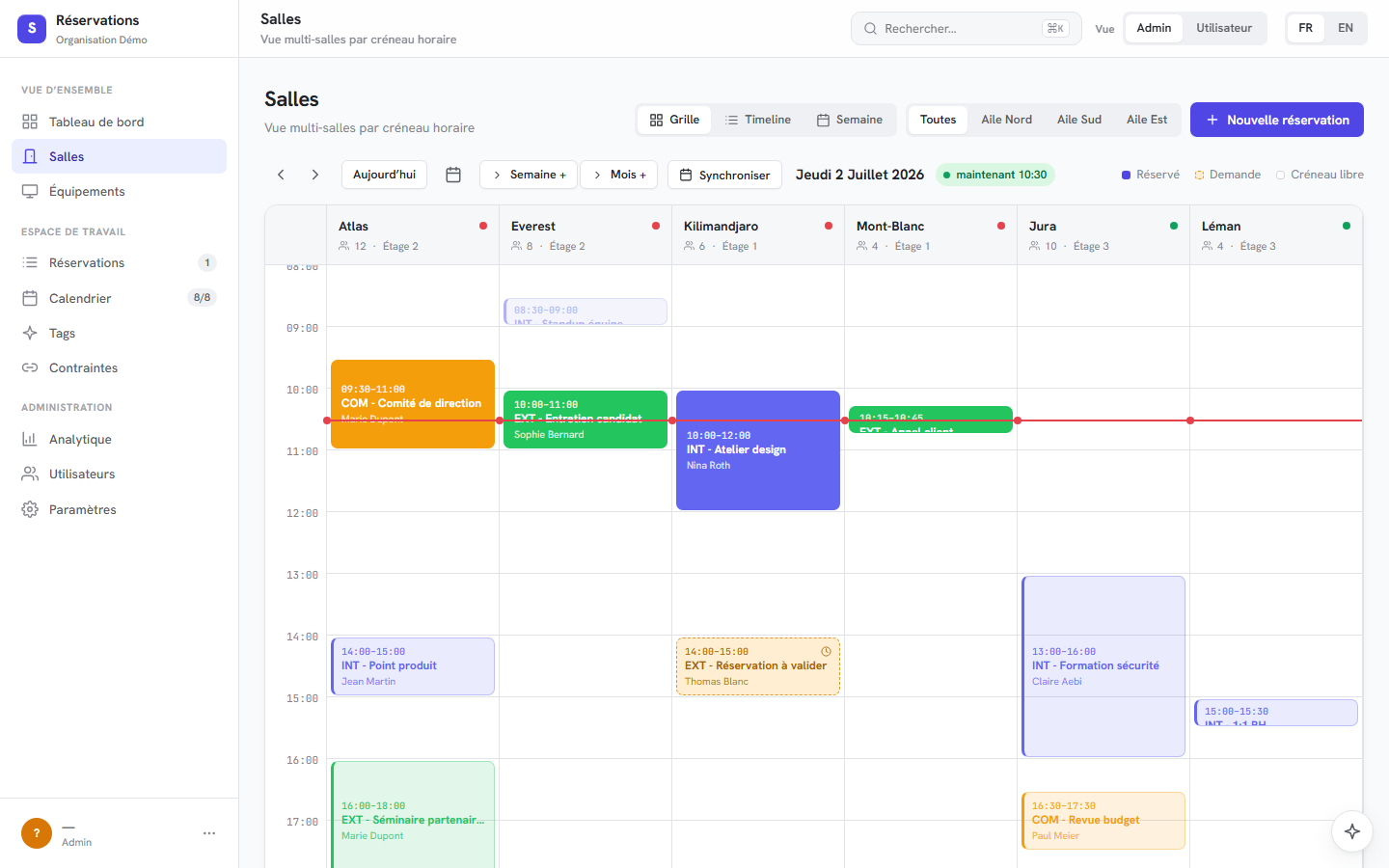Open the 10:15-10:45 Mont-Blanc booking
Screen dimensions: 1389x868
pyautogui.click(x=931, y=420)
